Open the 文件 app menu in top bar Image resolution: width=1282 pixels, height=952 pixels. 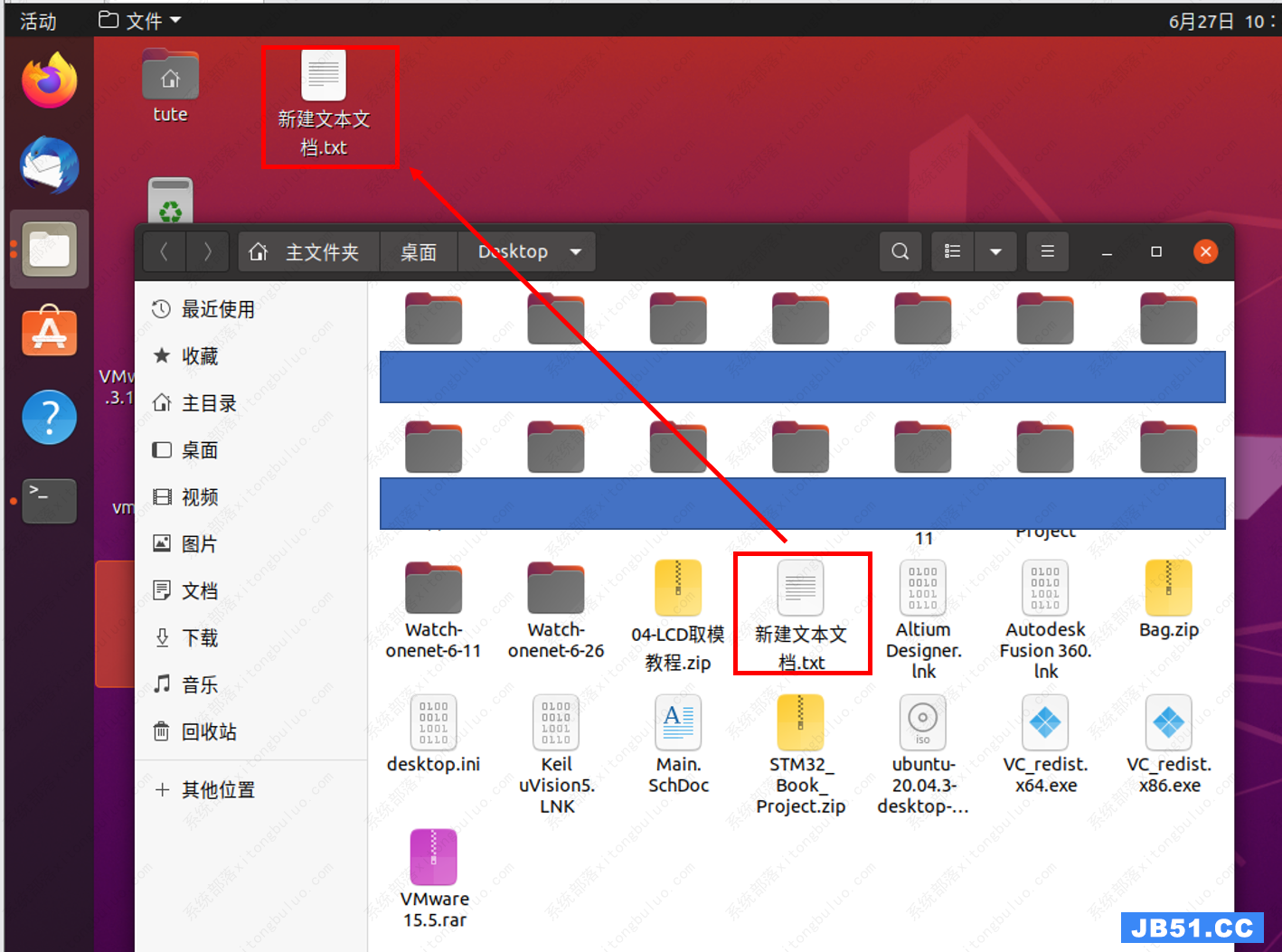[x=140, y=20]
